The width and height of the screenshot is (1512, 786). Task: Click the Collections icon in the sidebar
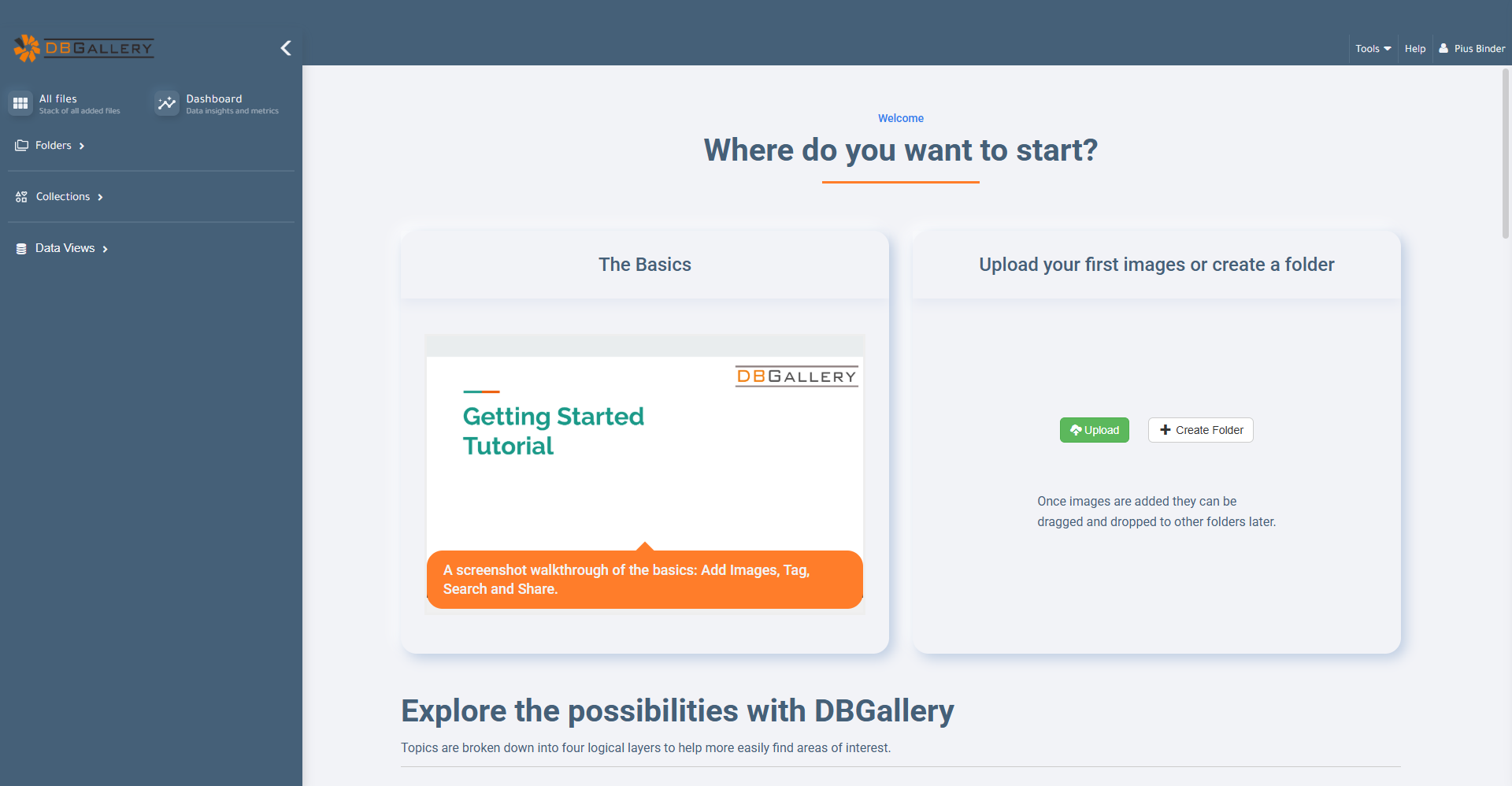(x=21, y=197)
